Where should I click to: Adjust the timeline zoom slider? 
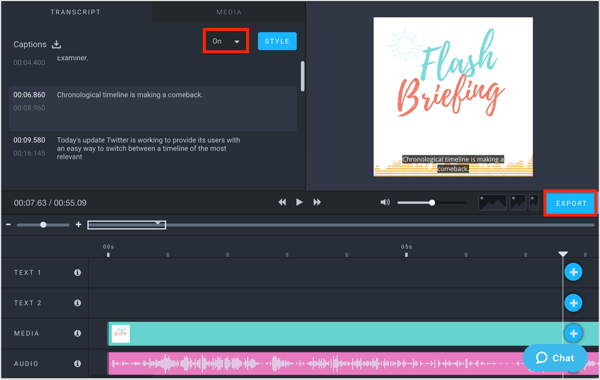[43, 225]
